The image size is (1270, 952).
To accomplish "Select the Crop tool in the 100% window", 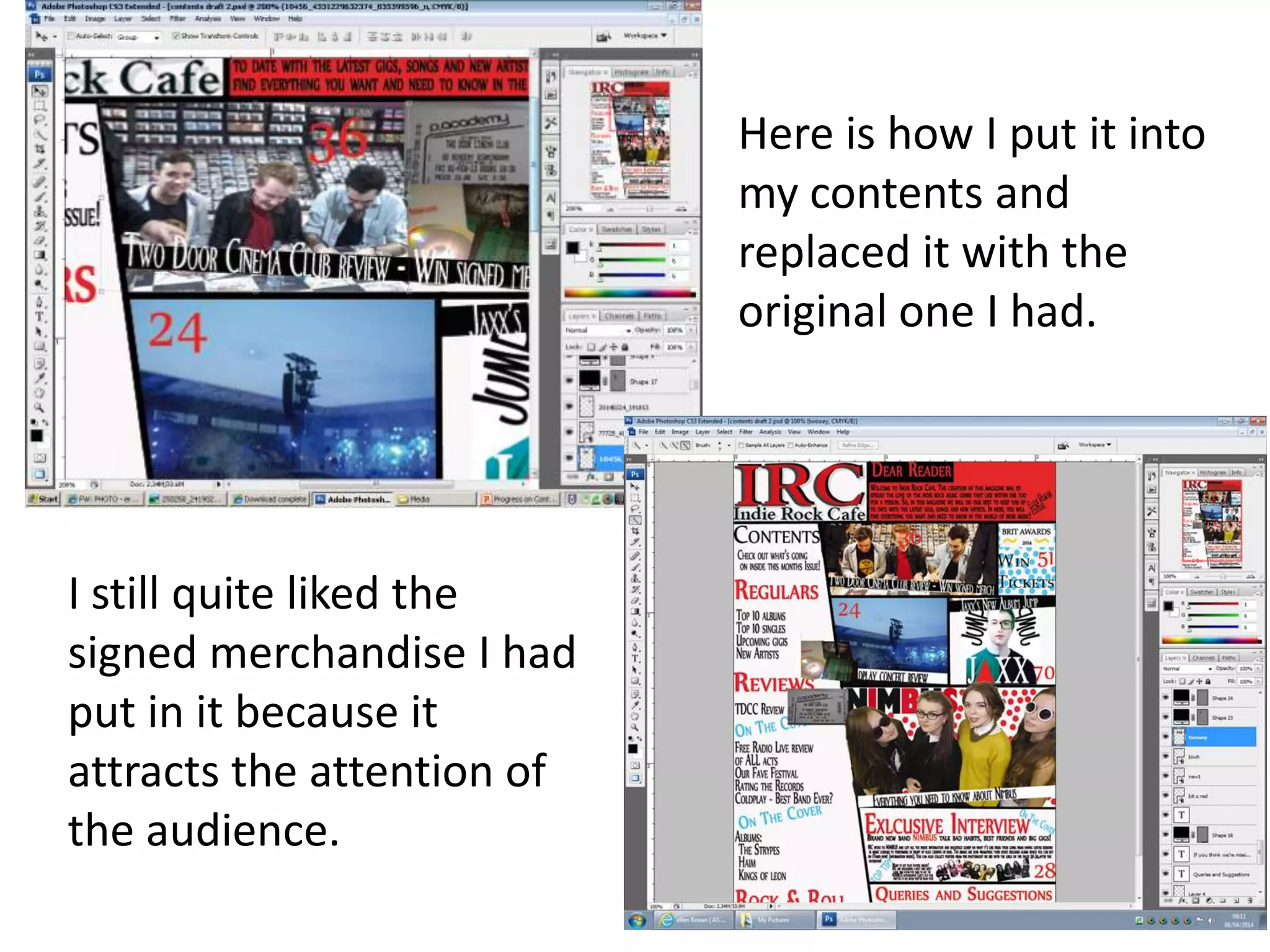I will tap(635, 531).
